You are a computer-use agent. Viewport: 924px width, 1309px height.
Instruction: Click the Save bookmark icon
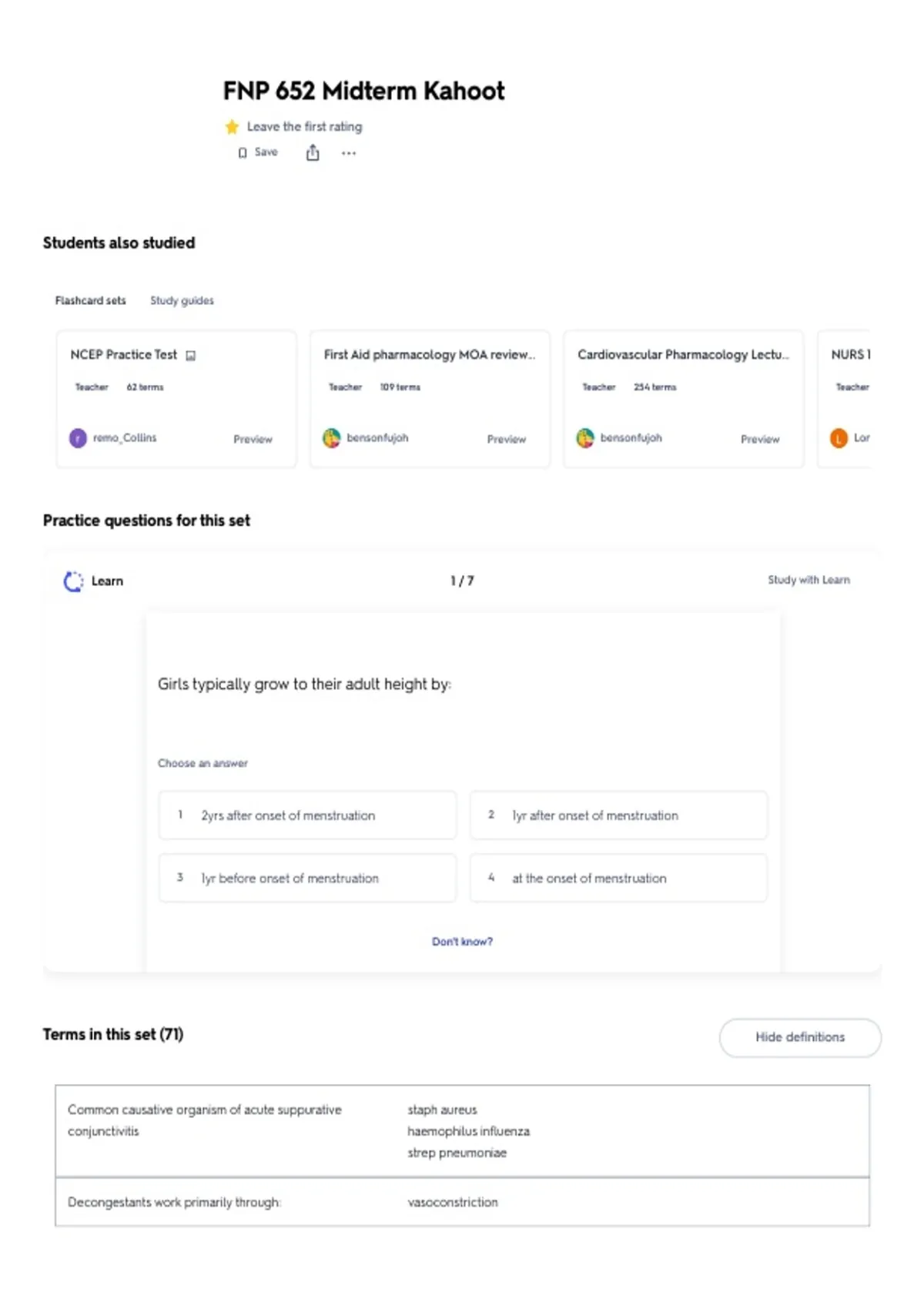coord(243,152)
